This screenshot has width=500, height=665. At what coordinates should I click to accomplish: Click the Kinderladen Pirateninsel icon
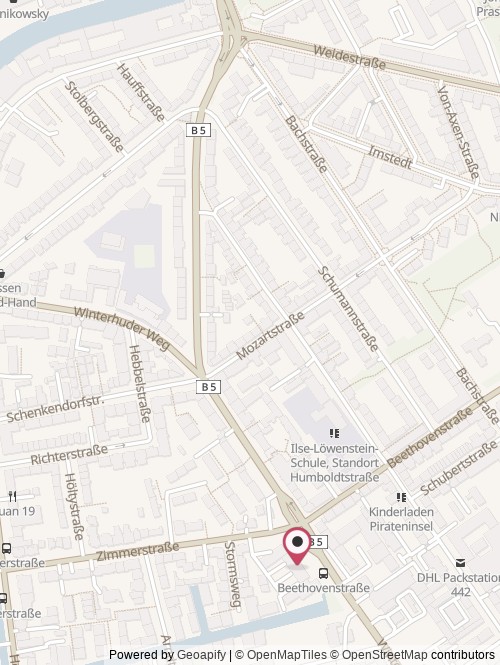click(x=401, y=497)
